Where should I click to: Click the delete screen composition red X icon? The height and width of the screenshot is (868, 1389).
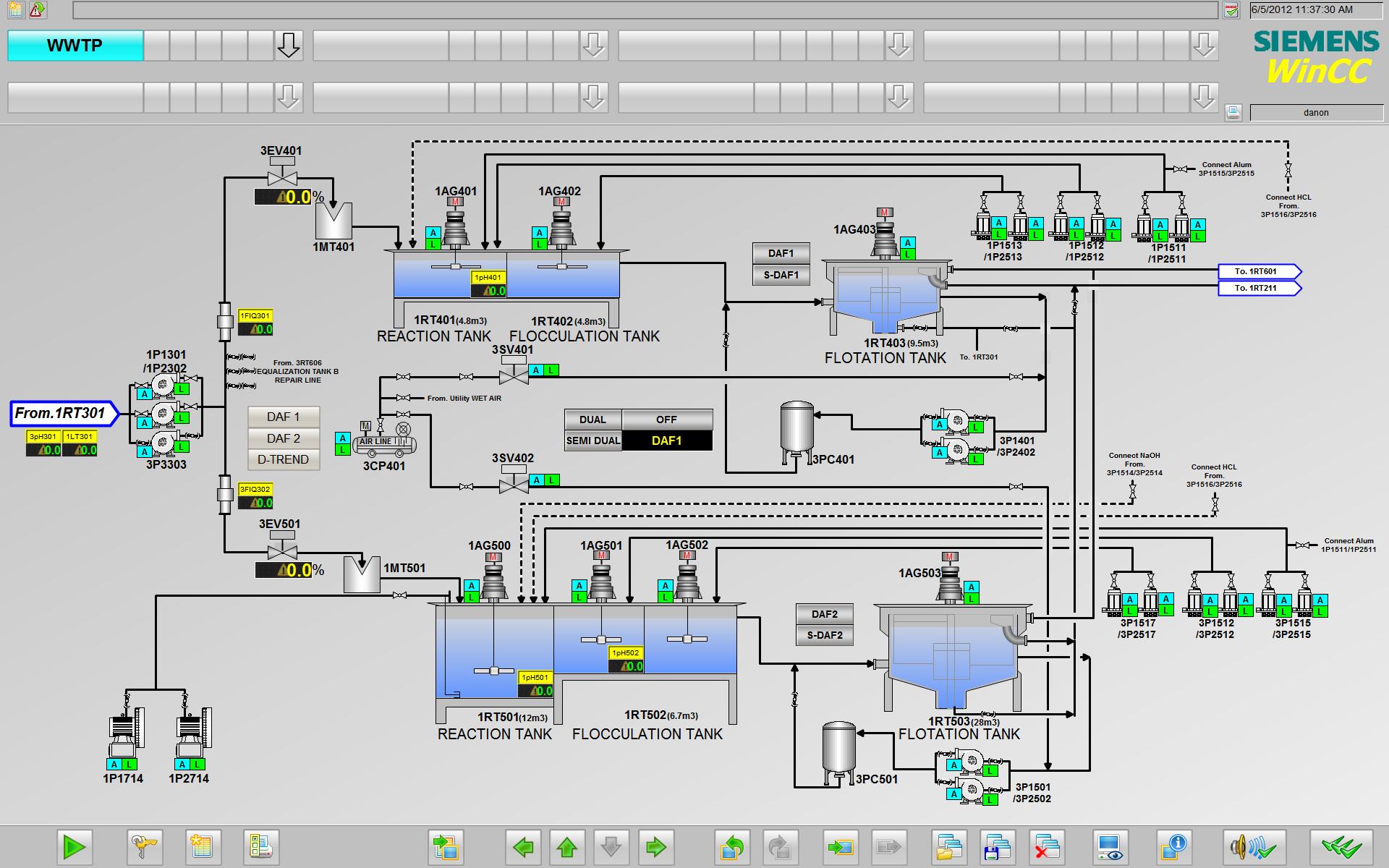(1045, 846)
